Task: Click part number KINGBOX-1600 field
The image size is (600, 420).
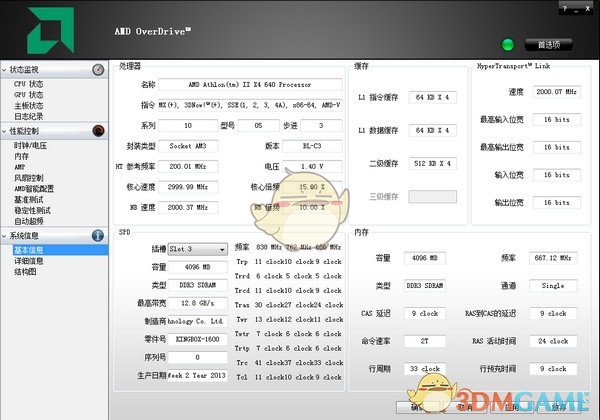Action: pos(197,339)
